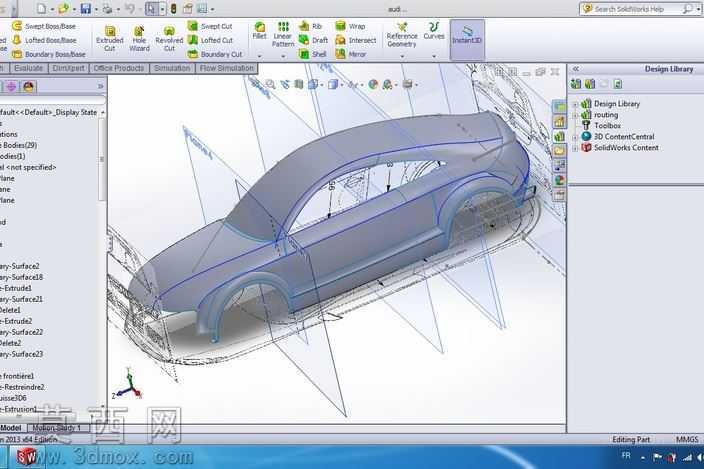Click the Undo icon
Screen dimensions: 704x469
tap(129, 9)
